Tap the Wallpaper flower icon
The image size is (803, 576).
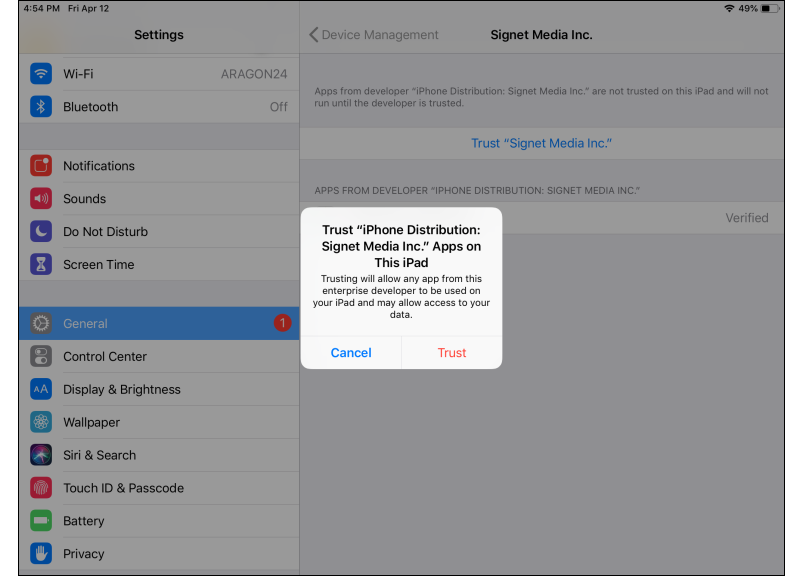(x=41, y=422)
